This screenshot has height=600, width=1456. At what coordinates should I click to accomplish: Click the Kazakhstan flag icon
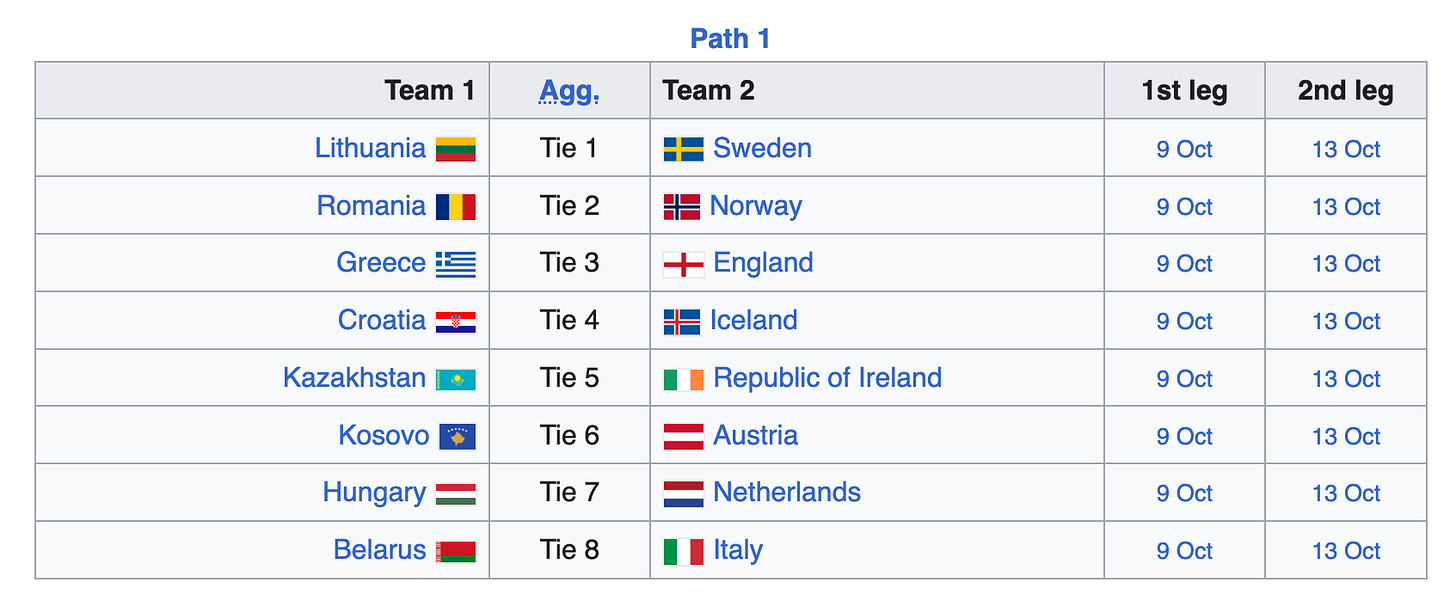click(x=456, y=379)
